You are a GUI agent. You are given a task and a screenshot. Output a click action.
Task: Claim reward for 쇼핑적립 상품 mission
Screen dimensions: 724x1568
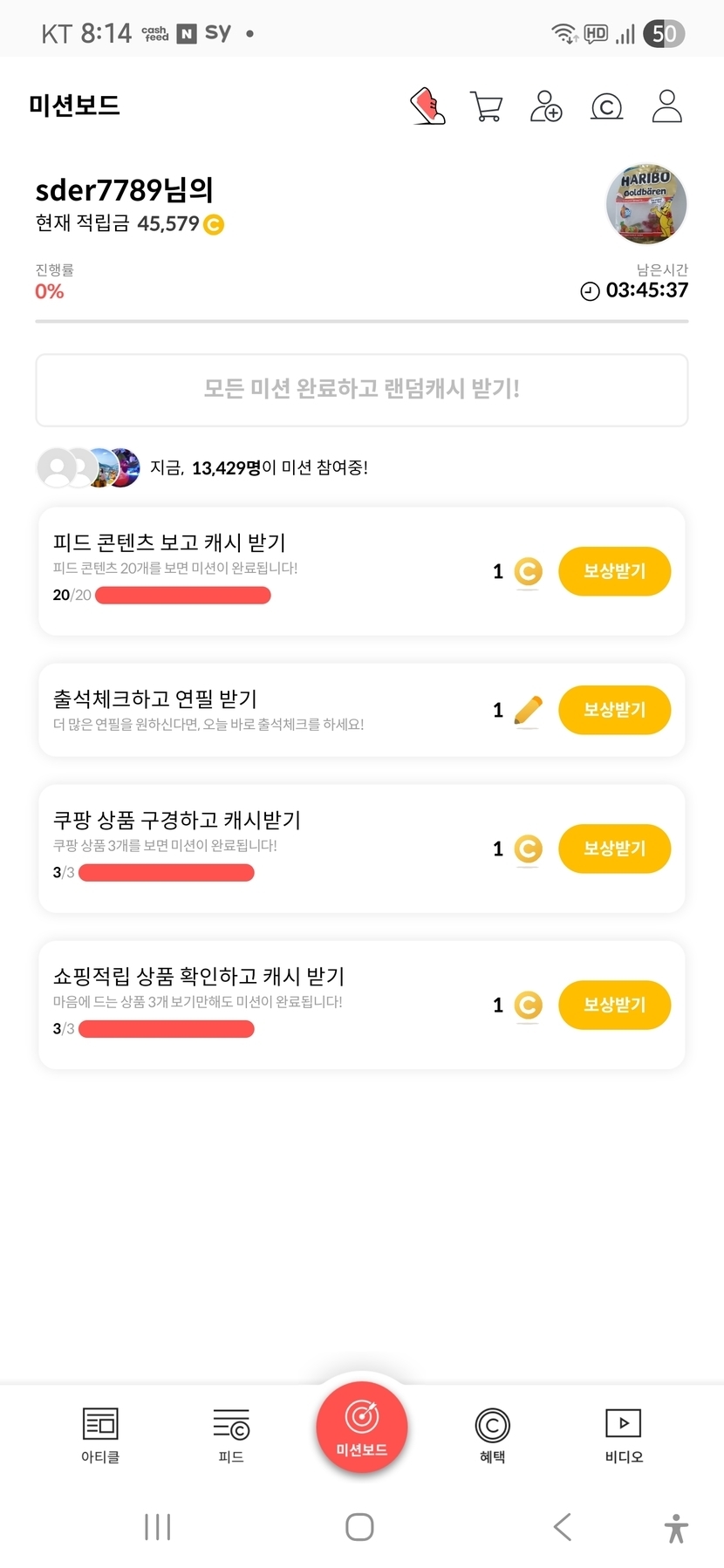click(614, 1005)
